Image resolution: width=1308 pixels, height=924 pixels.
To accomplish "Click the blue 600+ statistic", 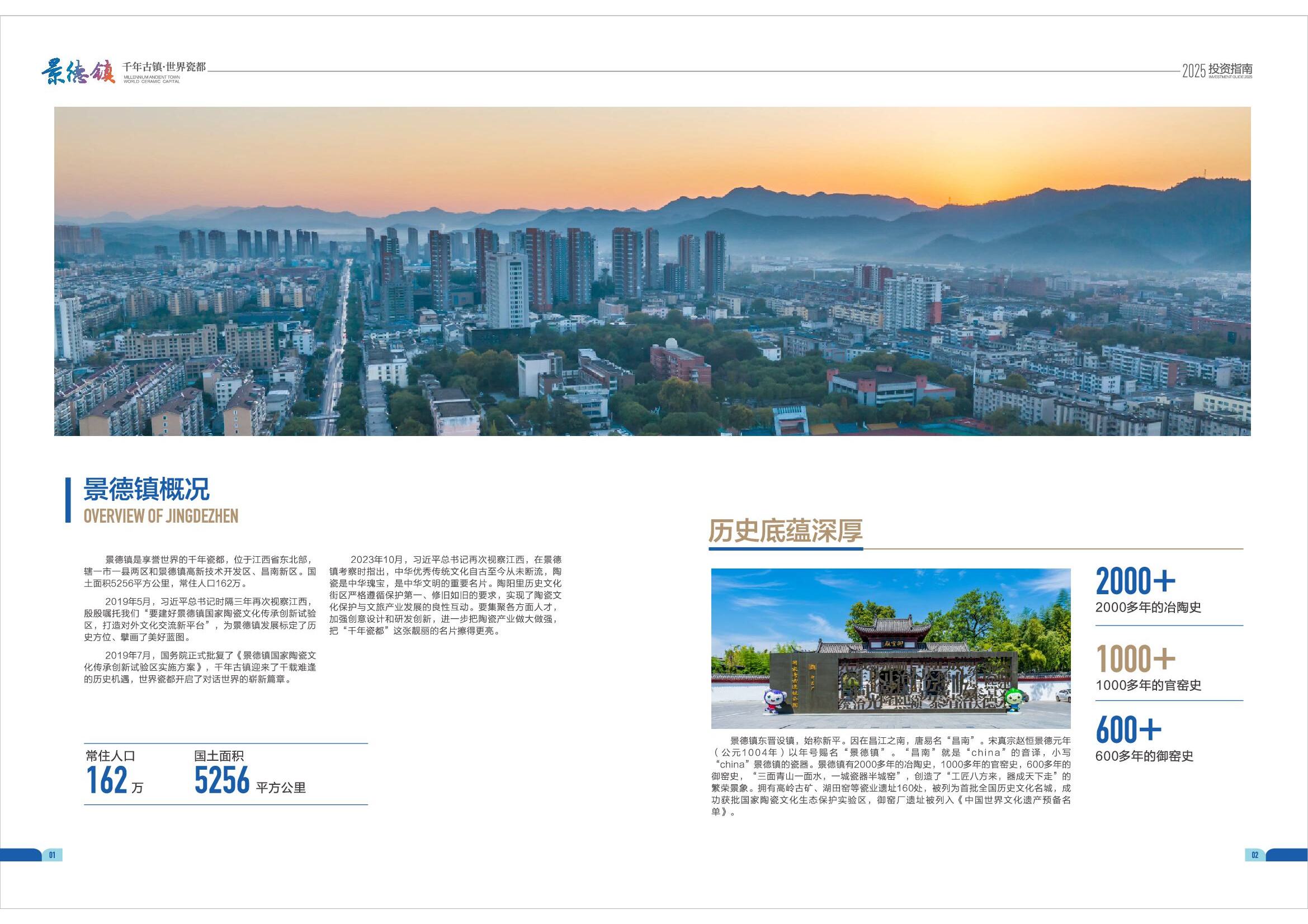I will pyautogui.click(x=1128, y=730).
